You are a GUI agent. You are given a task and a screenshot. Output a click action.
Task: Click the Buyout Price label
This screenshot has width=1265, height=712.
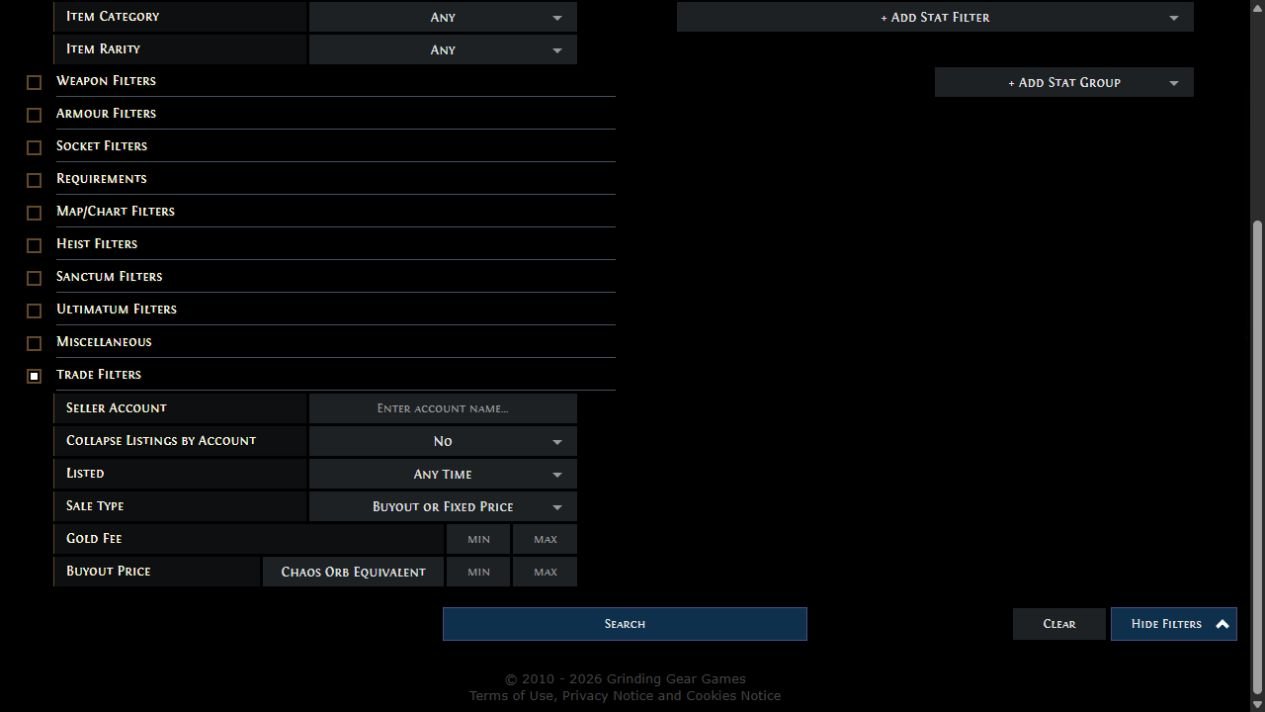[x=108, y=571]
